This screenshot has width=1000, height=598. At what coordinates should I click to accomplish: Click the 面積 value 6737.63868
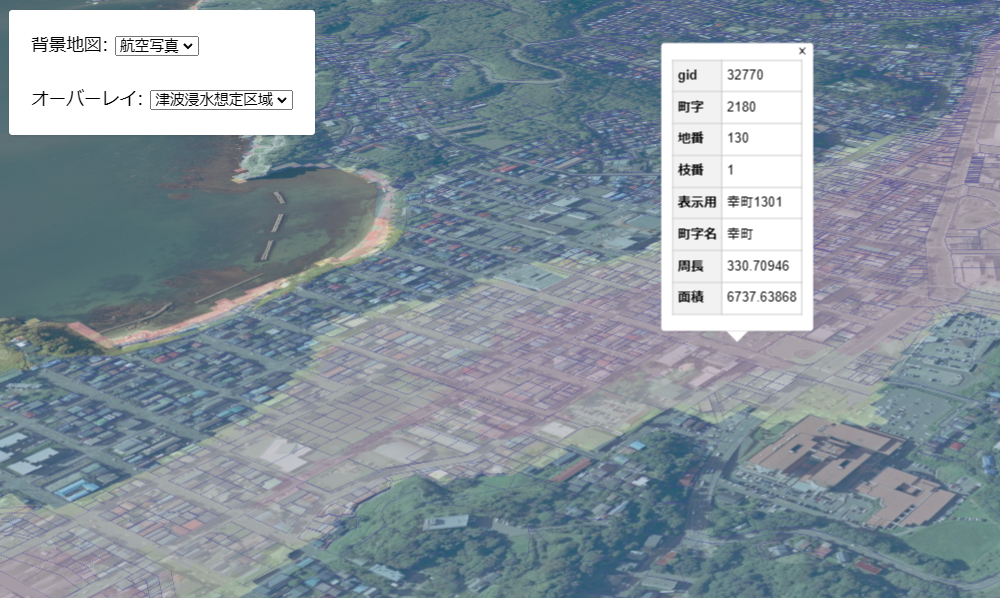click(758, 297)
